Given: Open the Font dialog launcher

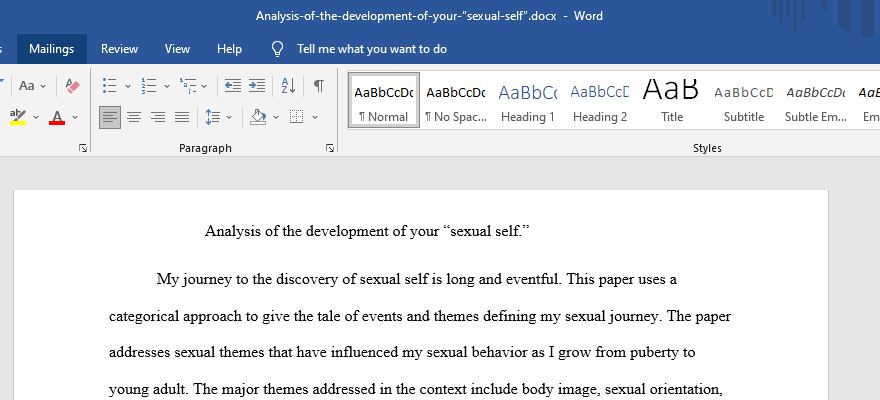Looking at the screenshot, I should [x=83, y=148].
